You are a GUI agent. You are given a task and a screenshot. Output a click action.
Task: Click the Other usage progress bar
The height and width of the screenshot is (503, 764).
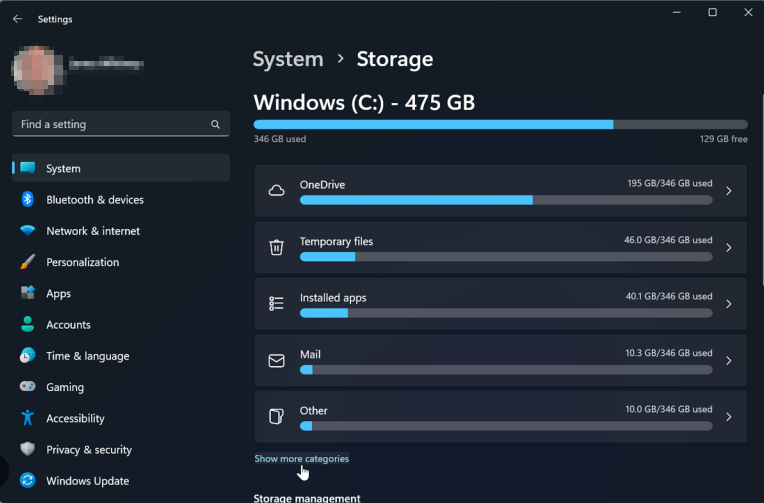tap(506, 426)
